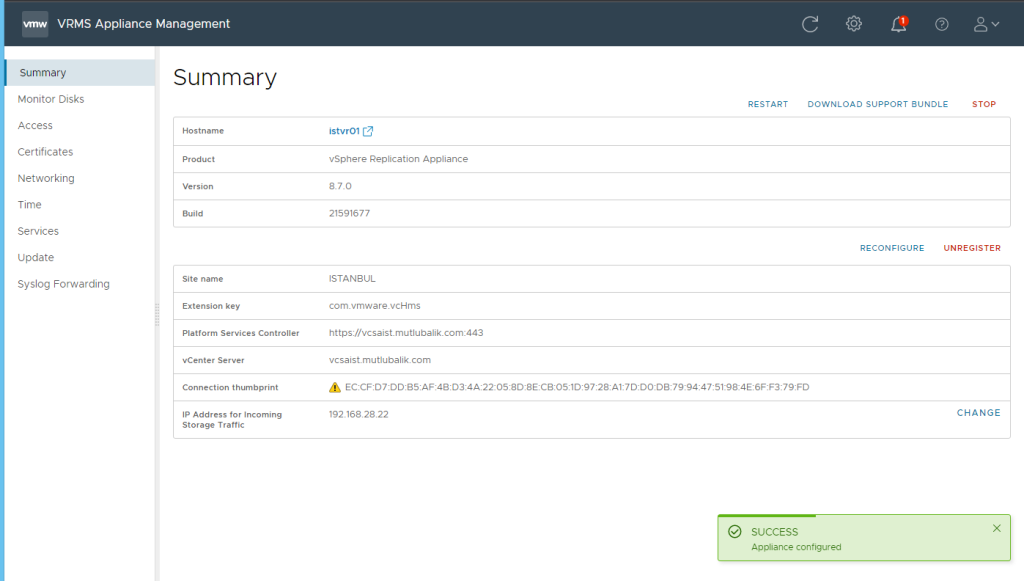Image resolution: width=1024 pixels, height=581 pixels.
Task: Click the site name ISTANBUL
Action: 352,279
